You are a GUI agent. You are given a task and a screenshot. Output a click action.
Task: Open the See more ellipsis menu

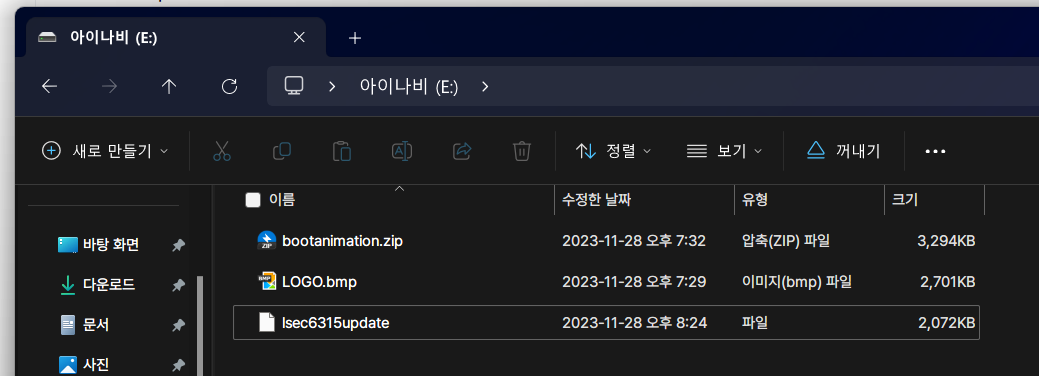935,151
